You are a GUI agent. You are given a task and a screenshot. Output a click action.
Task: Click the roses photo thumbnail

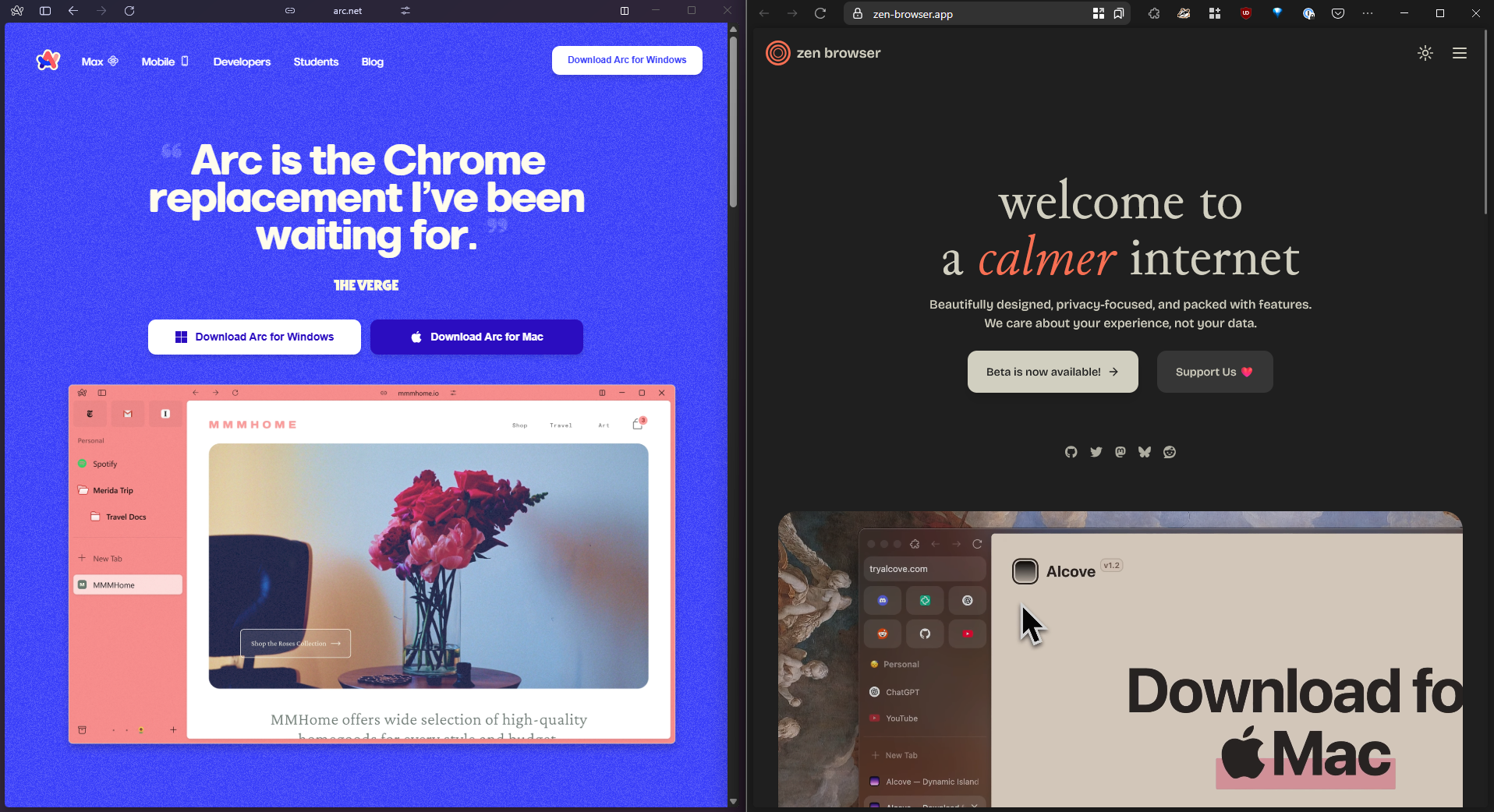click(x=428, y=566)
